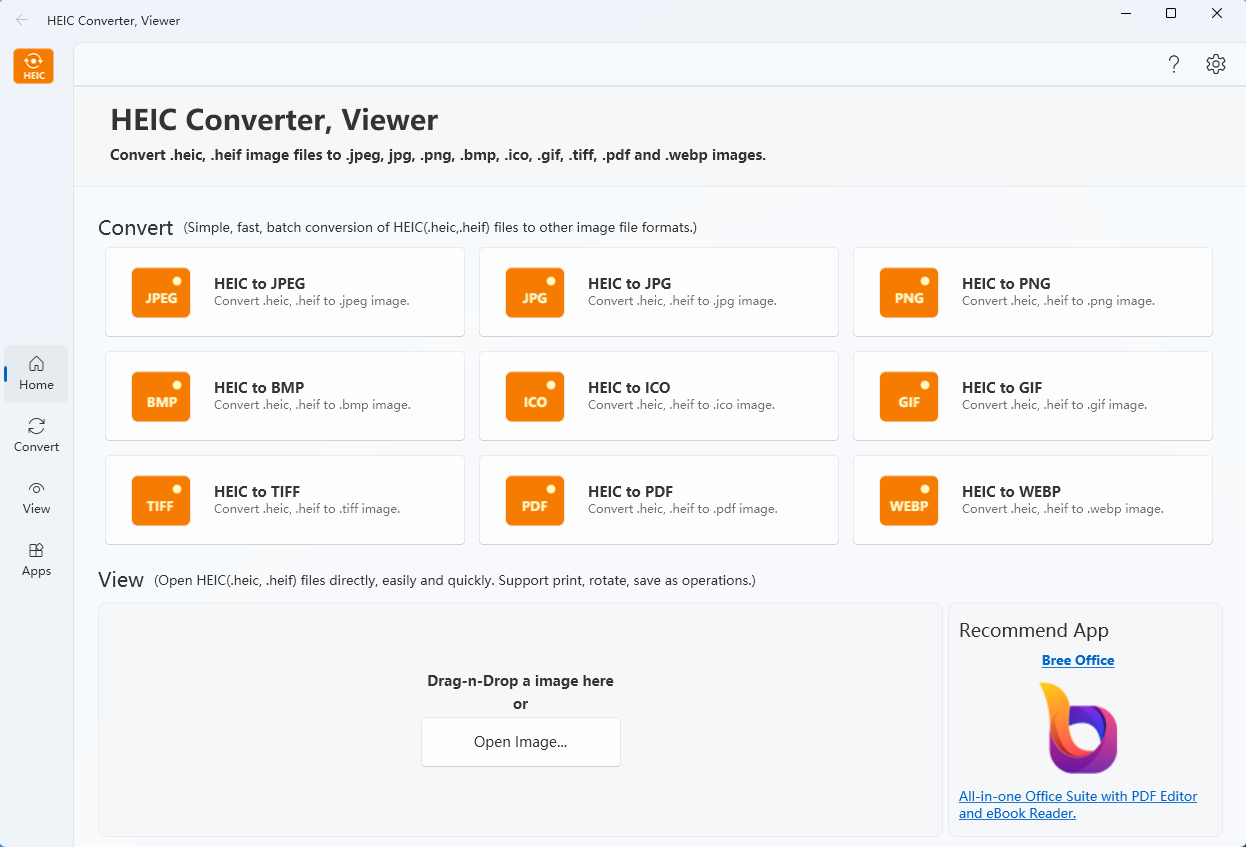Open settings with the gear icon
The width and height of the screenshot is (1246, 847).
click(1216, 64)
